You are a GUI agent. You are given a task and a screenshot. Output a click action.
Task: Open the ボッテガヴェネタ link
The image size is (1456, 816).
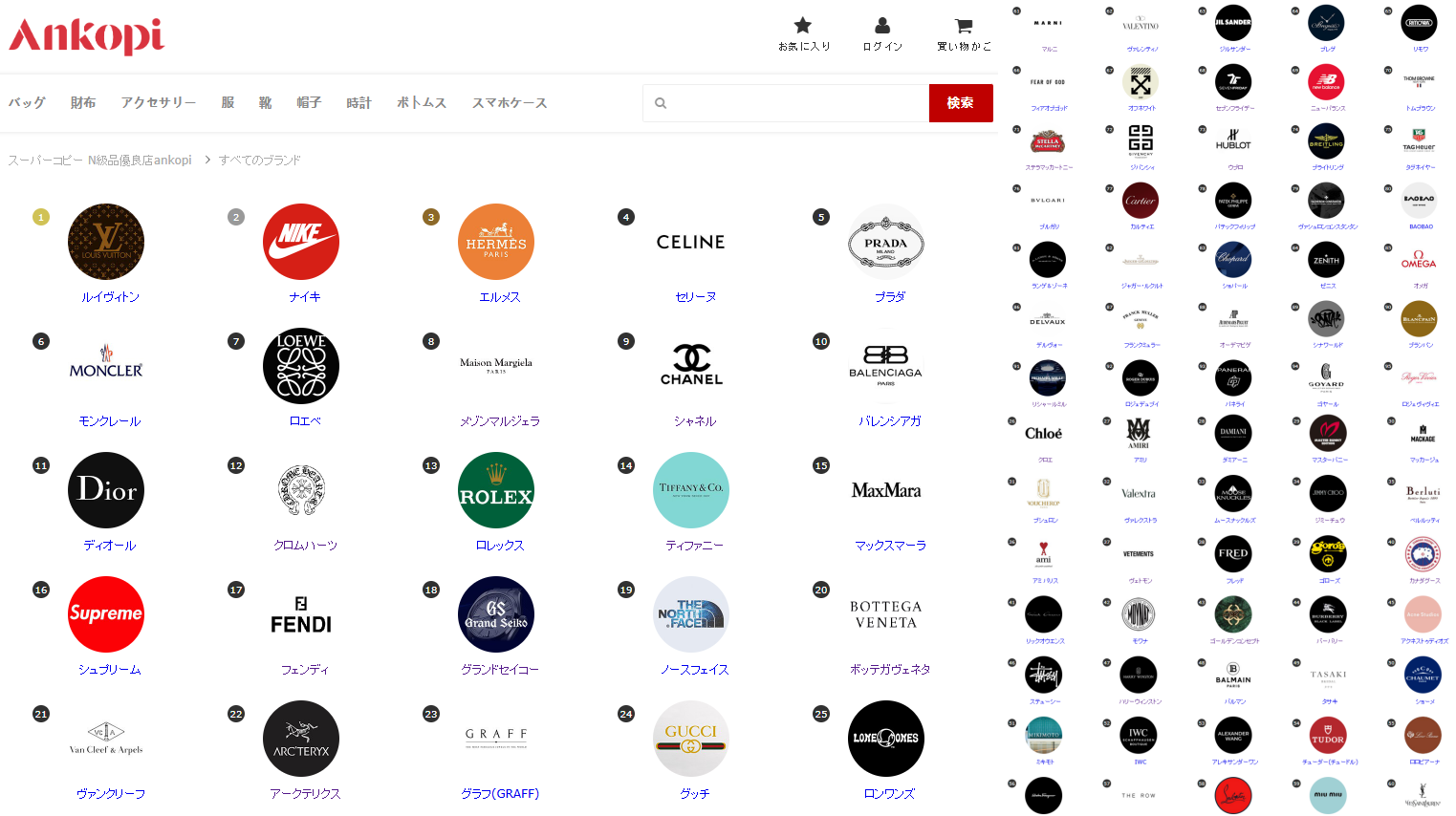coord(890,670)
